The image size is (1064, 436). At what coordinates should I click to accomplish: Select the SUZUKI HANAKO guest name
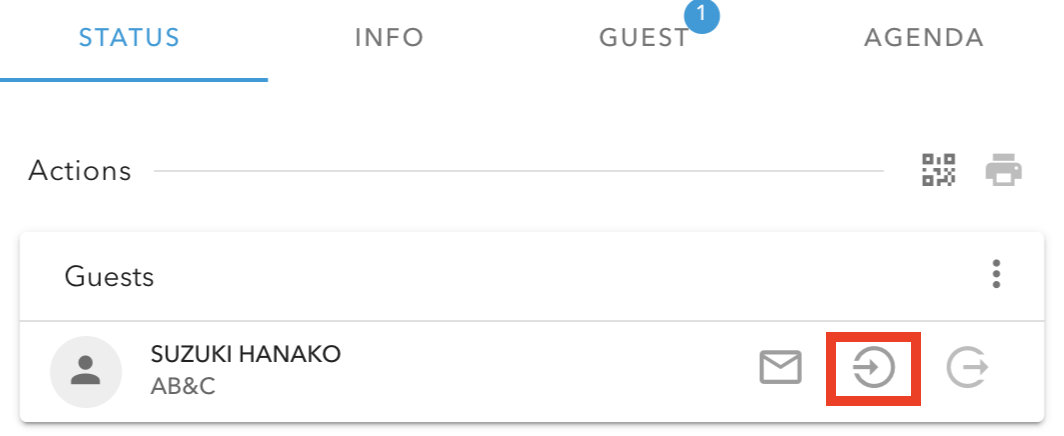tap(246, 353)
